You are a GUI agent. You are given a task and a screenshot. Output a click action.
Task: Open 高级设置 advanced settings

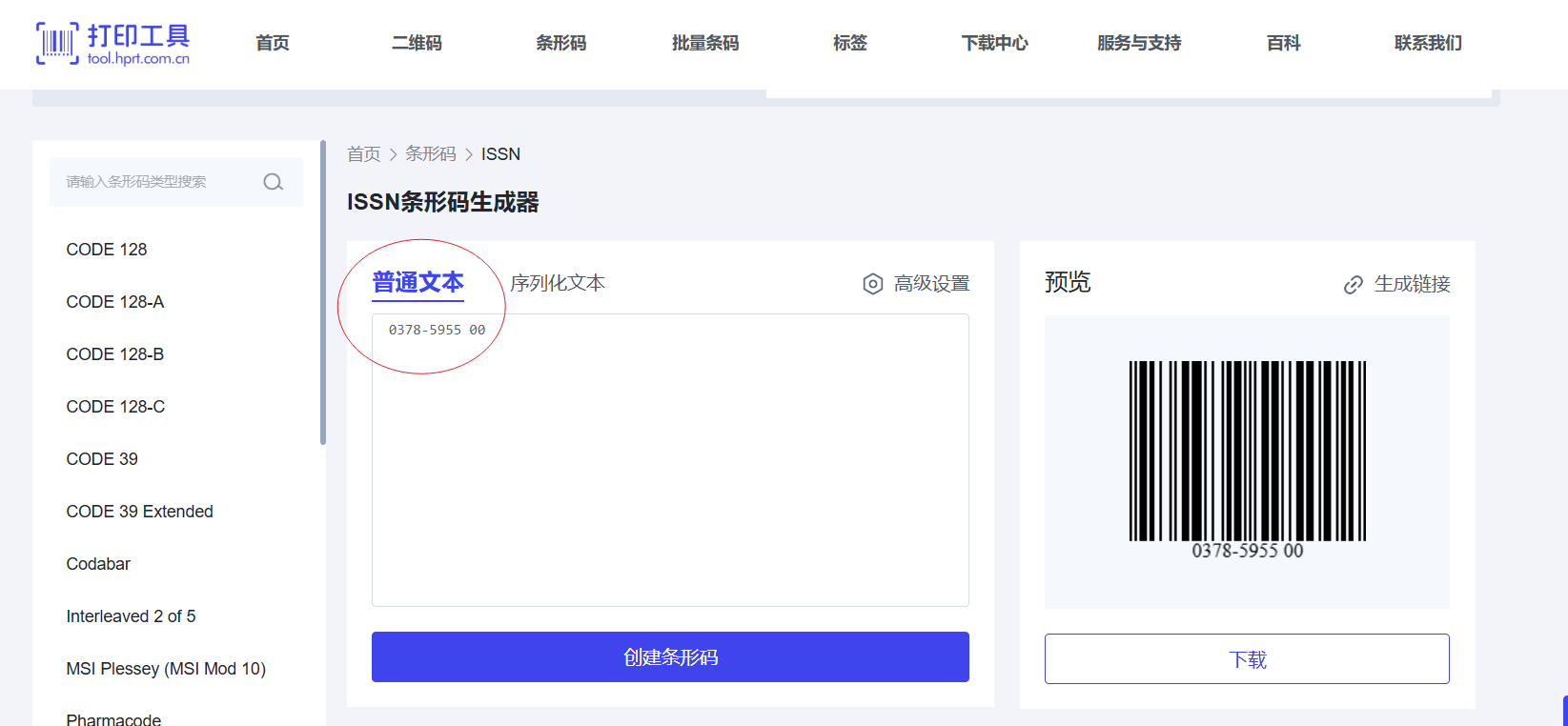931,284
